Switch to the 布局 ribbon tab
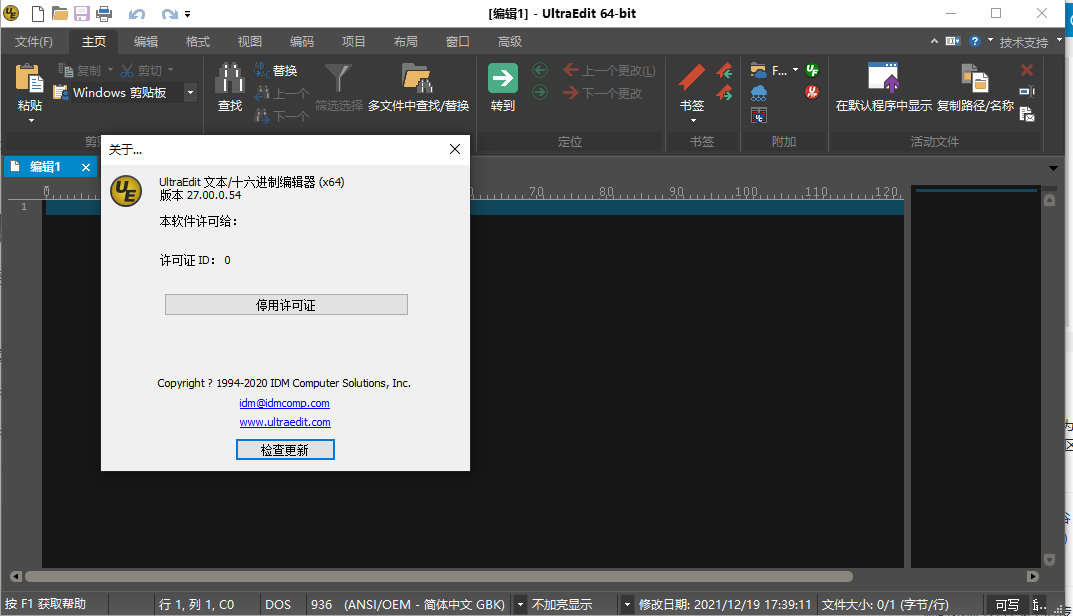This screenshot has height=616, width=1073. (x=406, y=42)
